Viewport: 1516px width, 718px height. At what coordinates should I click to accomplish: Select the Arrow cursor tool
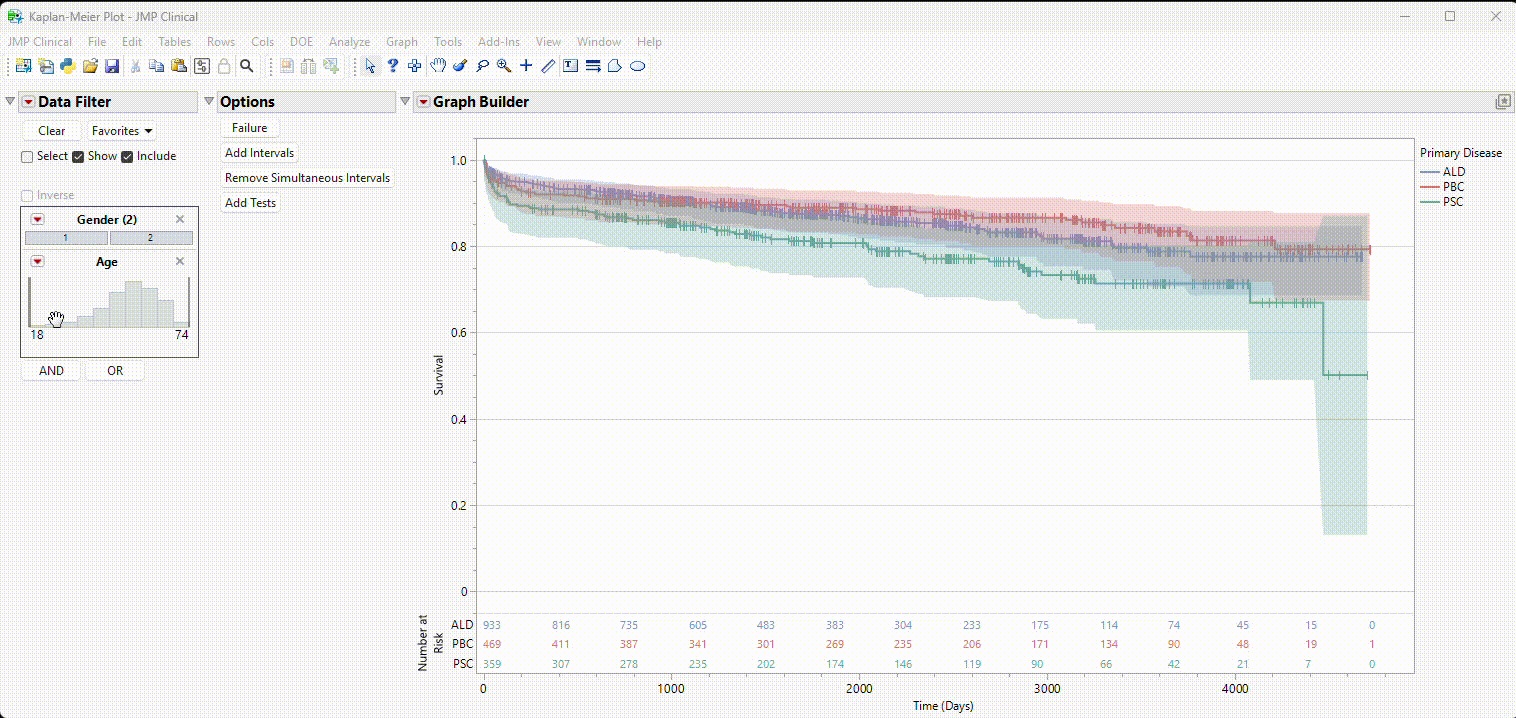point(370,66)
